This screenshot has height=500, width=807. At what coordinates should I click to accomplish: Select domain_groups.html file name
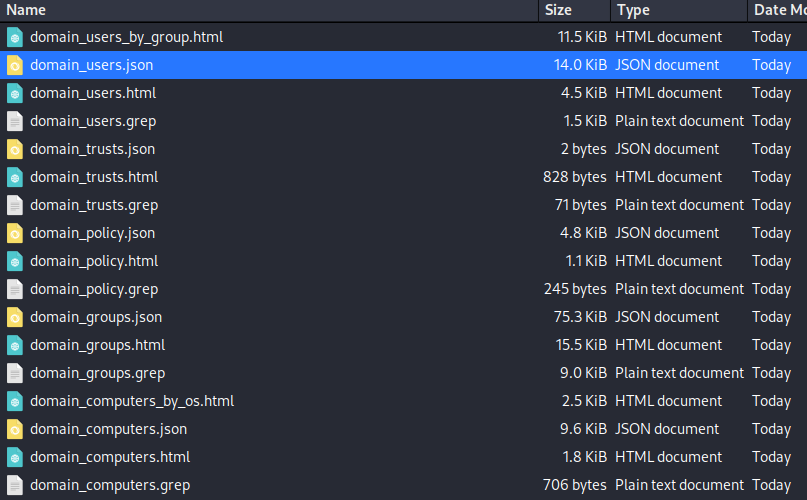[97, 345]
